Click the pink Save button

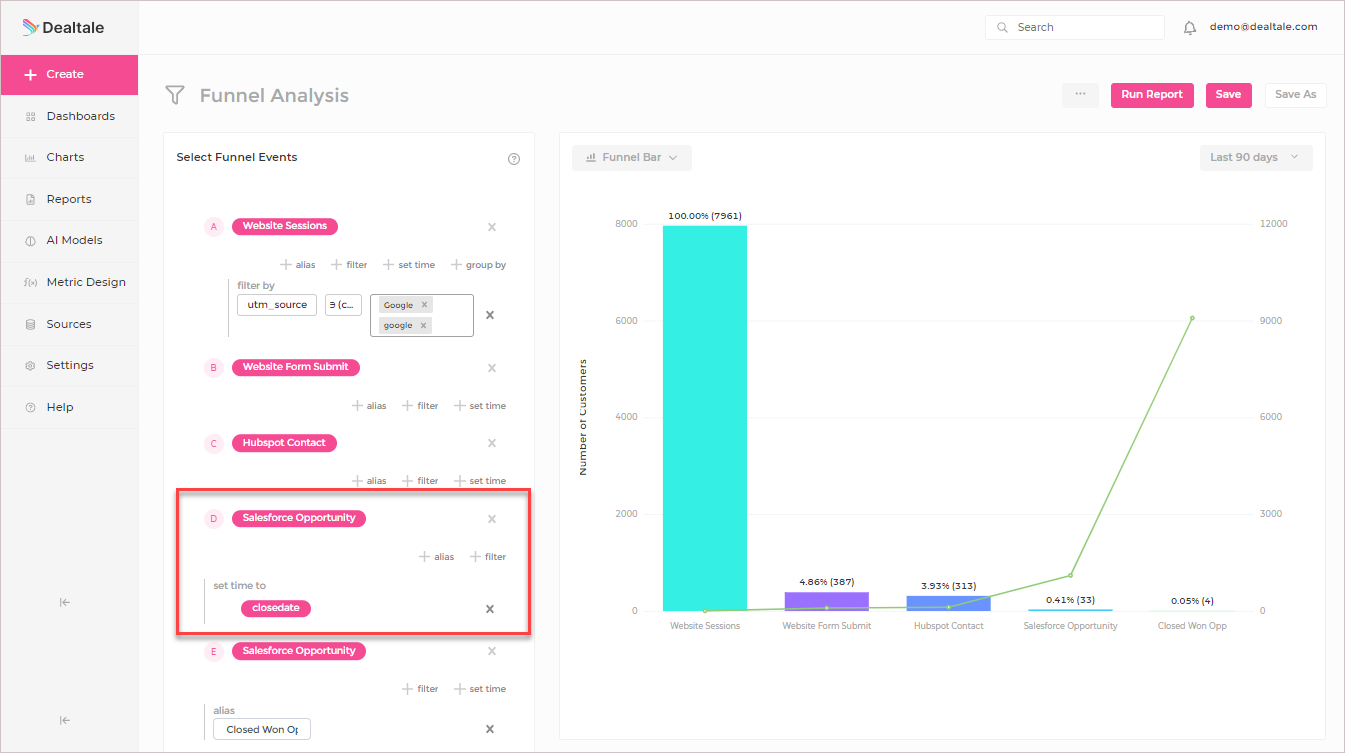[1229, 95]
